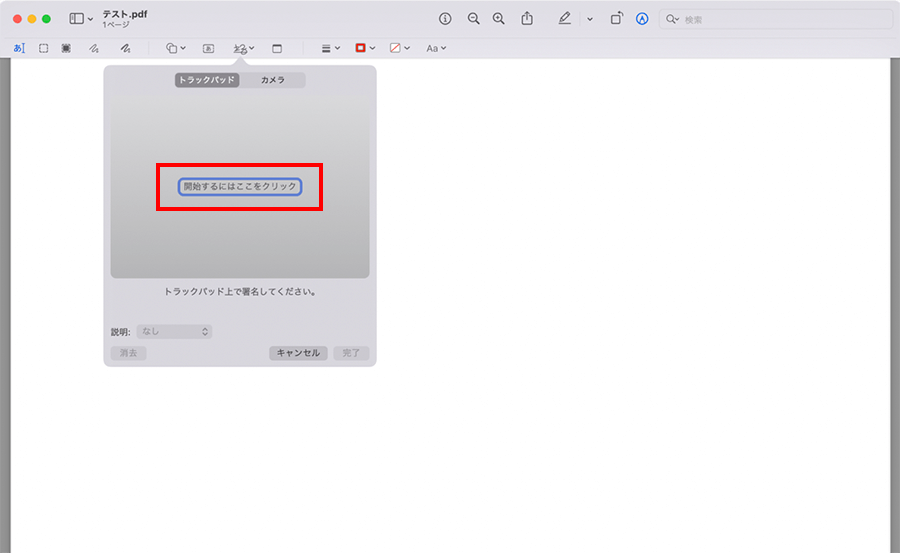This screenshot has width=900, height=553.
Task: Open the border color menu
Action: click(365, 48)
